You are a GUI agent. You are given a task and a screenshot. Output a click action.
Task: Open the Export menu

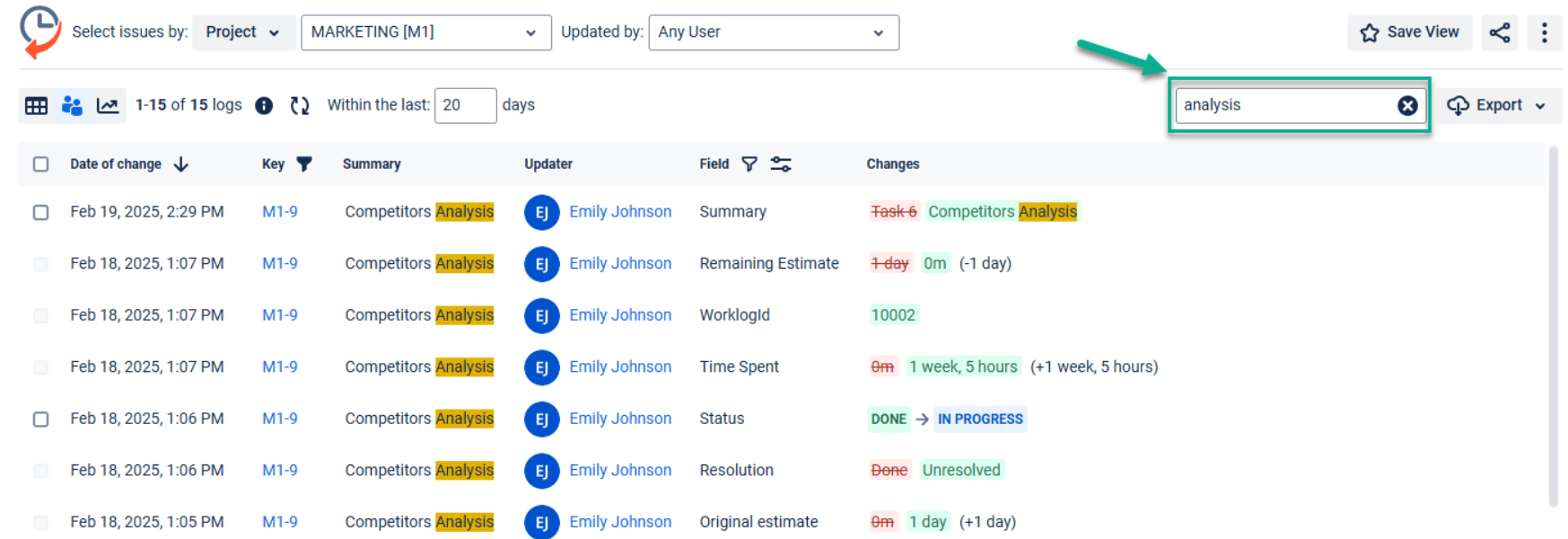[1498, 106]
